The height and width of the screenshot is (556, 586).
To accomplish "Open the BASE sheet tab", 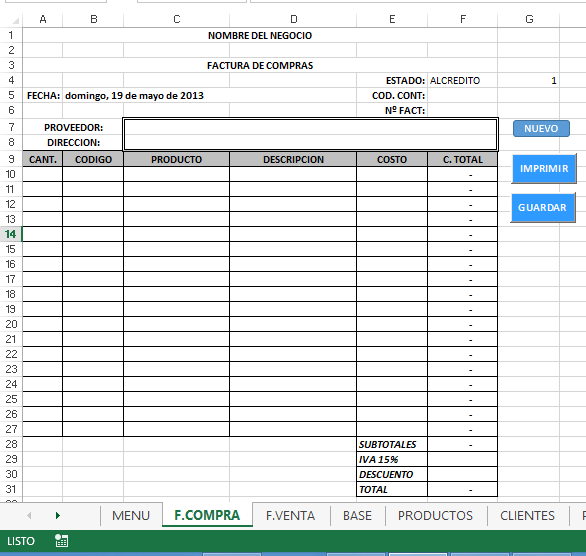I will (x=357, y=516).
